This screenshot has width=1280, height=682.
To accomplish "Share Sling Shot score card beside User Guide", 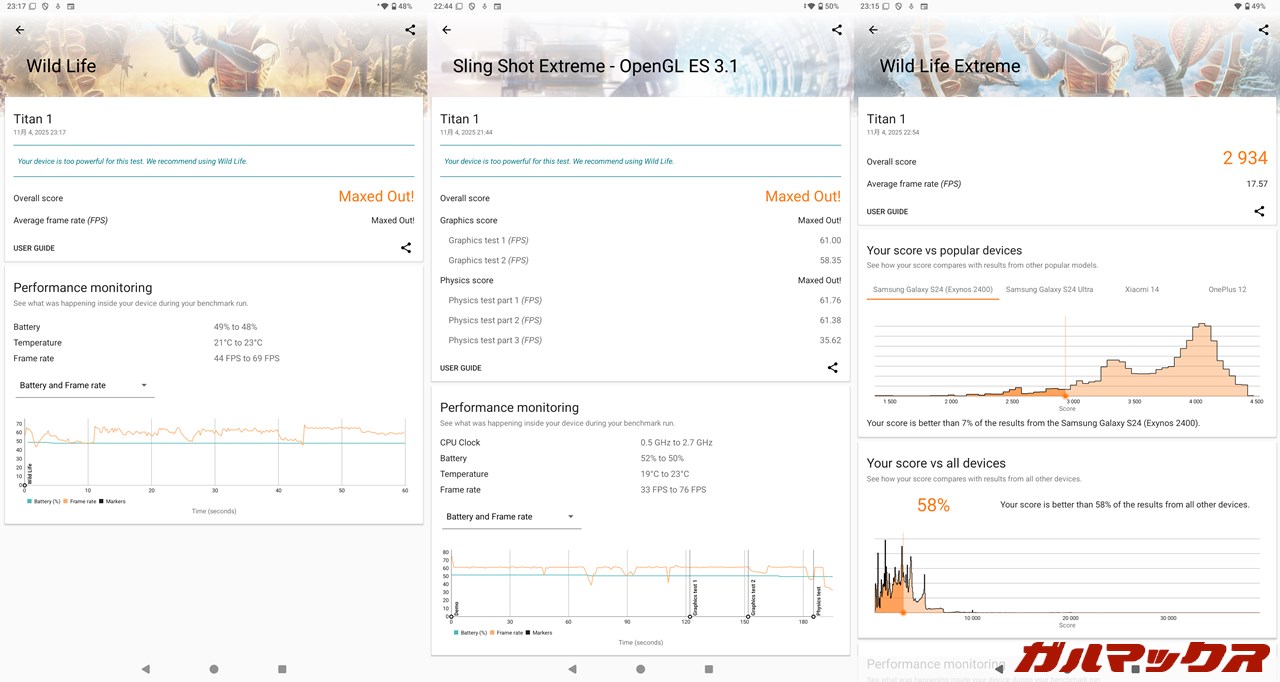I will 832,368.
